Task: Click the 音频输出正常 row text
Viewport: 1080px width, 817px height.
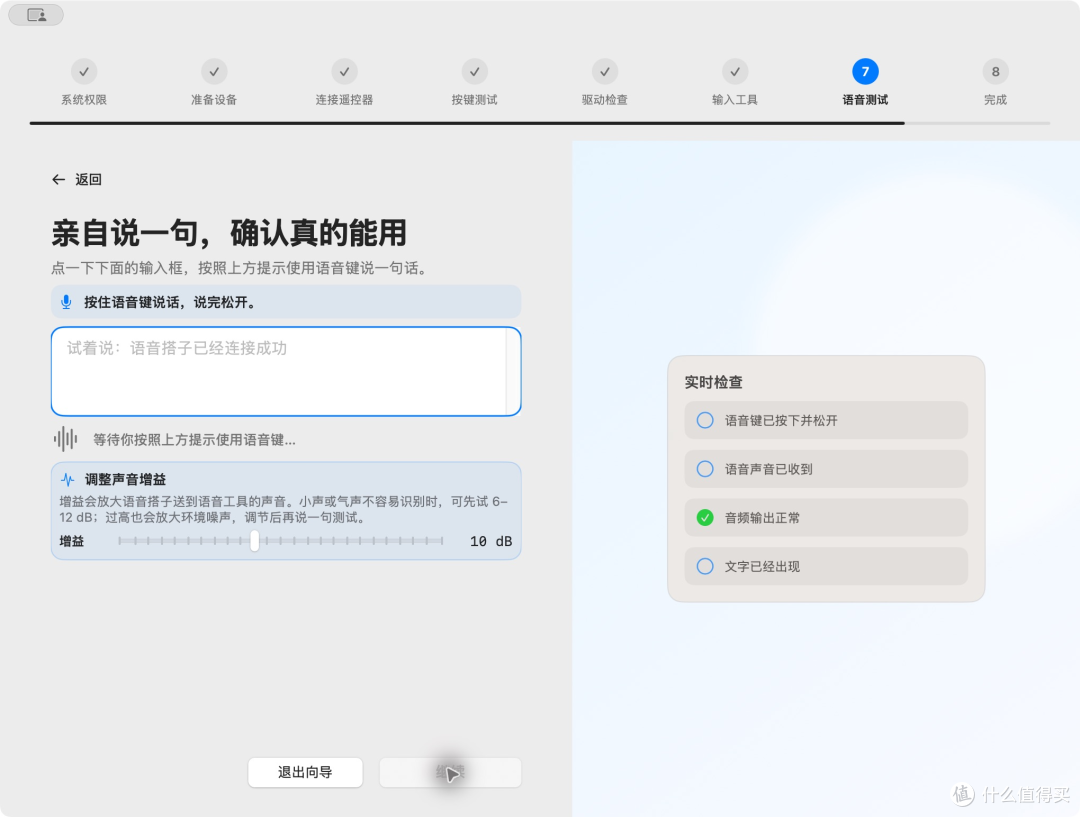Action: pyautogui.click(x=762, y=517)
